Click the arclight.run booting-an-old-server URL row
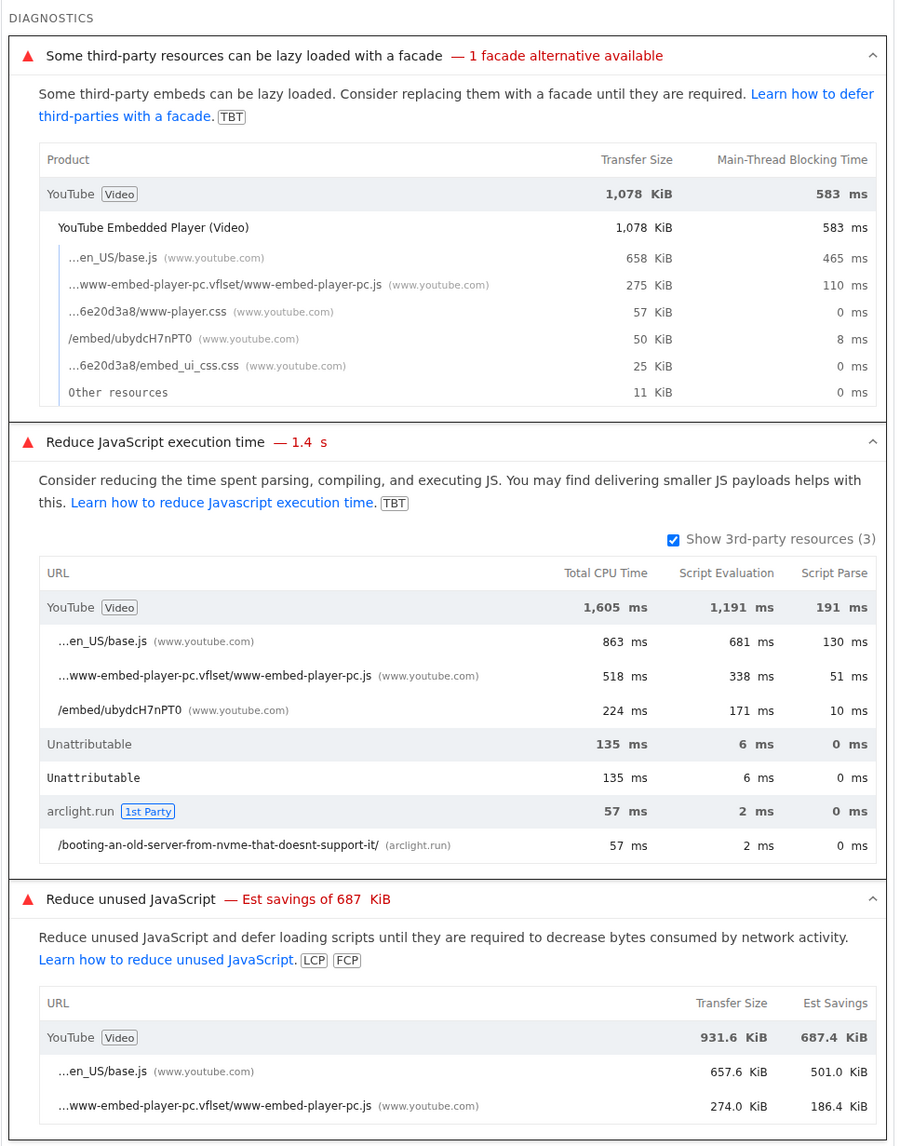The image size is (900, 1146). click(x=218, y=846)
